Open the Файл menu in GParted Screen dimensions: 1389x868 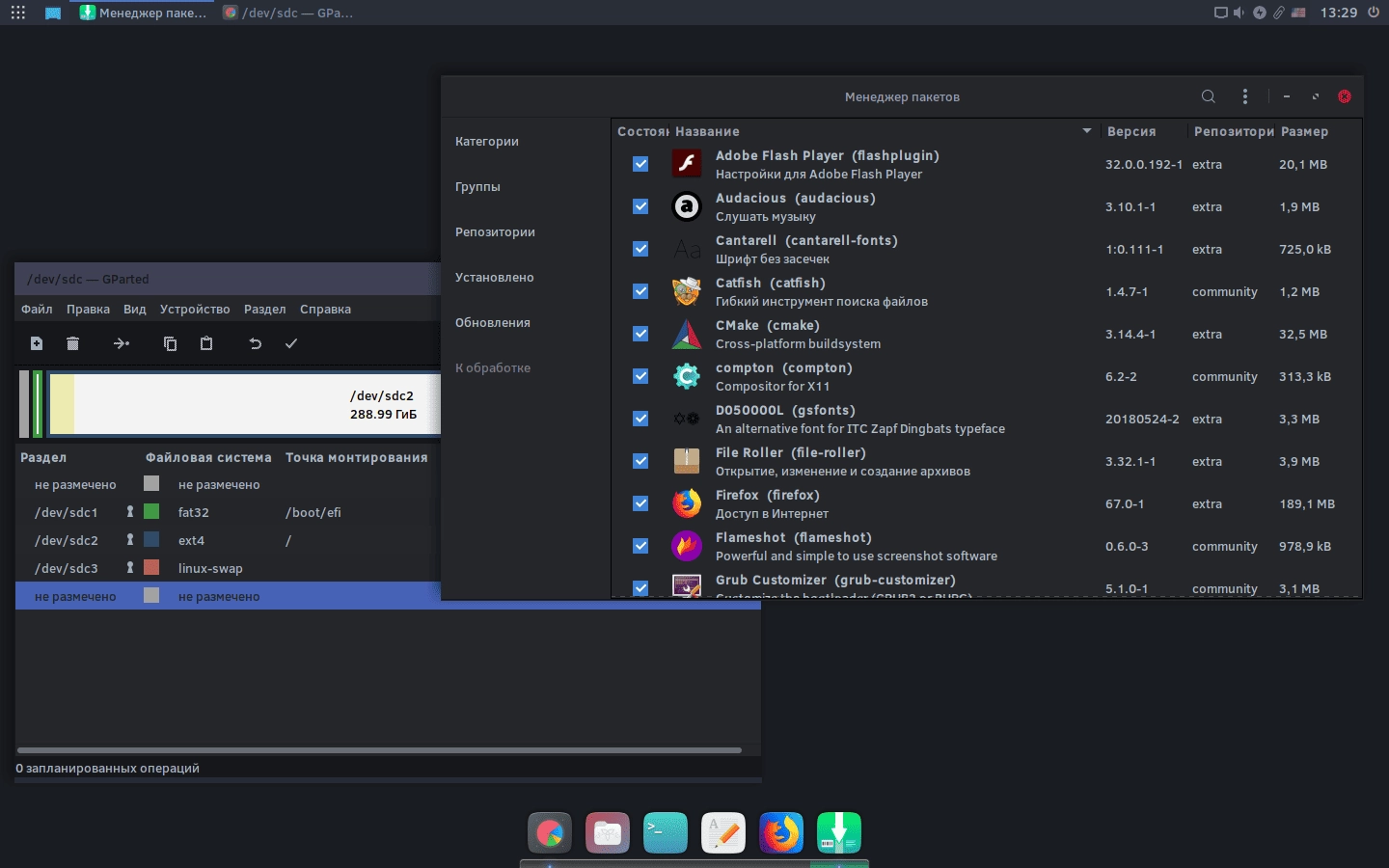(x=37, y=309)
